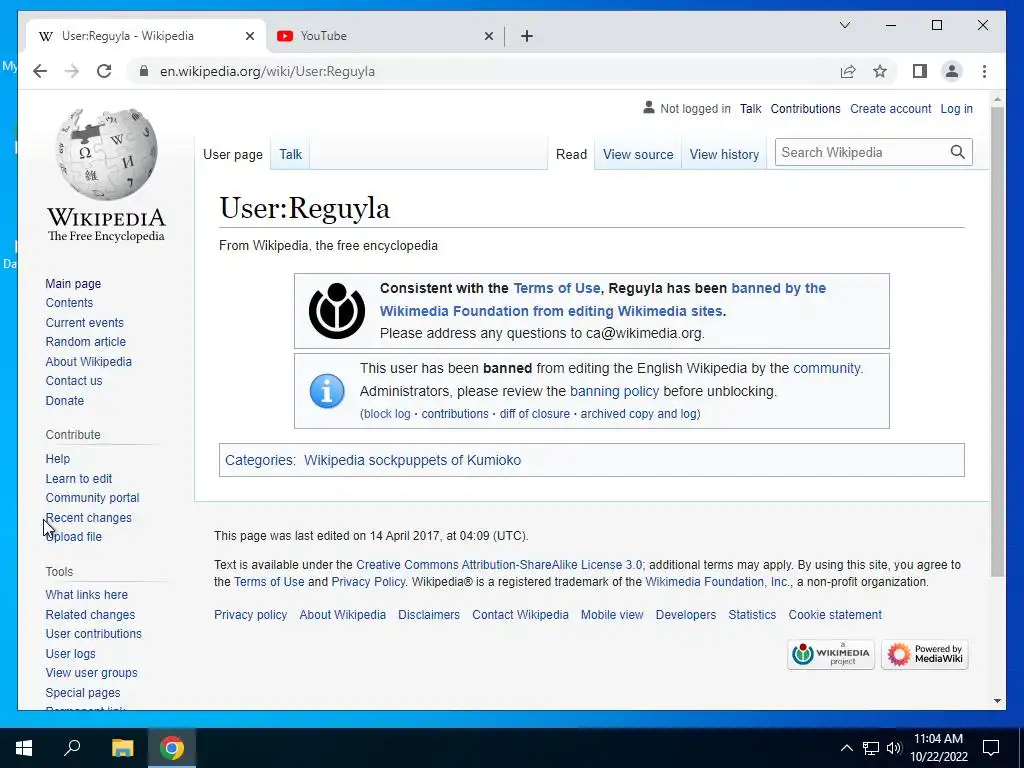Click the Chrome icon in the taskbar
The image size is (1024, 768).
click(172, 748)
